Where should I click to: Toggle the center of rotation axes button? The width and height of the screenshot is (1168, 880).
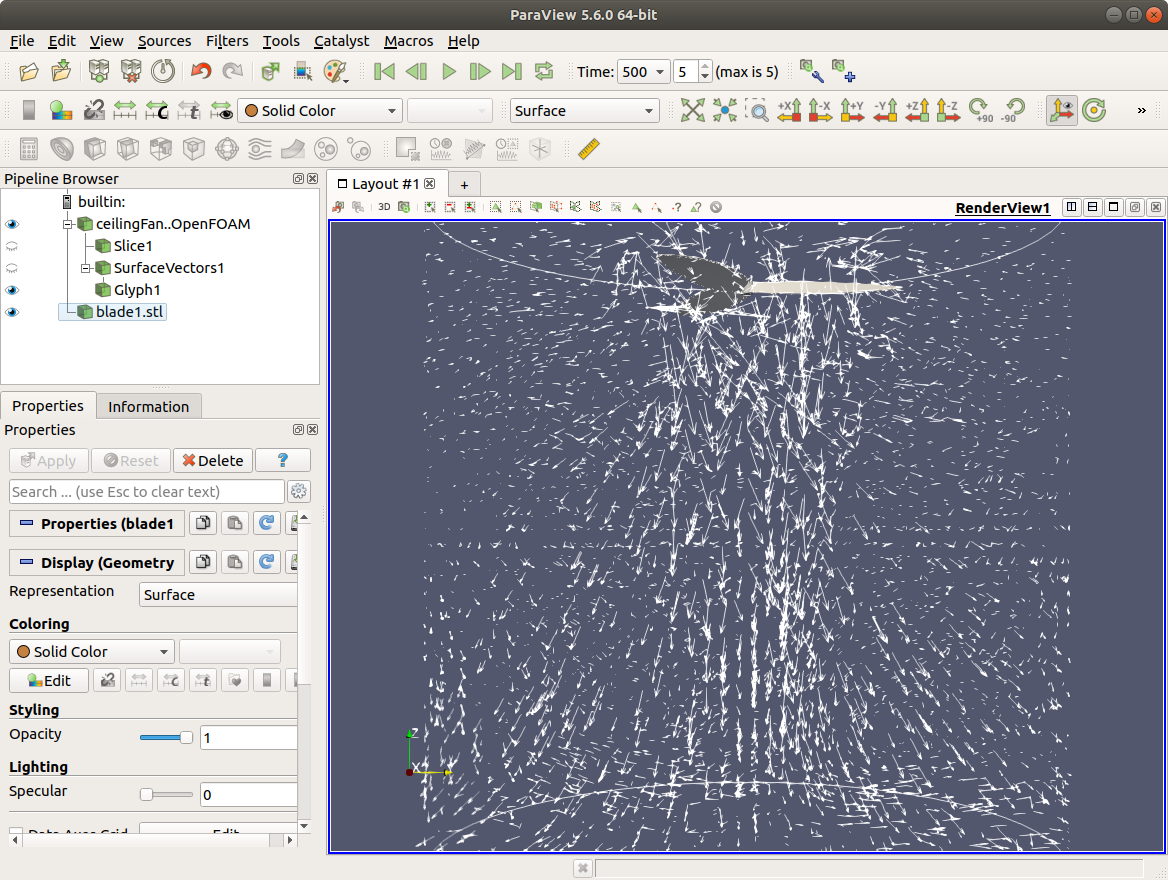pos(1094,110)
